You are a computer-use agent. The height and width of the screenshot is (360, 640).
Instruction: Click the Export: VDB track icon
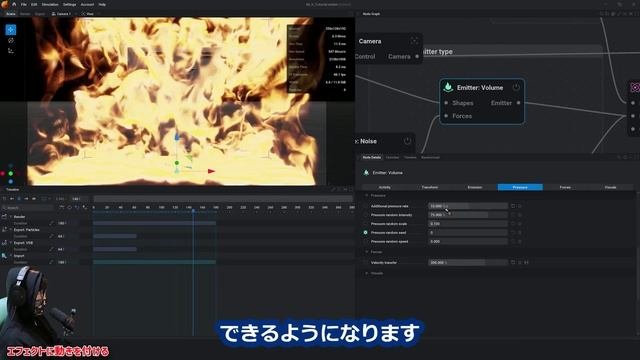click(x=4, y=243)
